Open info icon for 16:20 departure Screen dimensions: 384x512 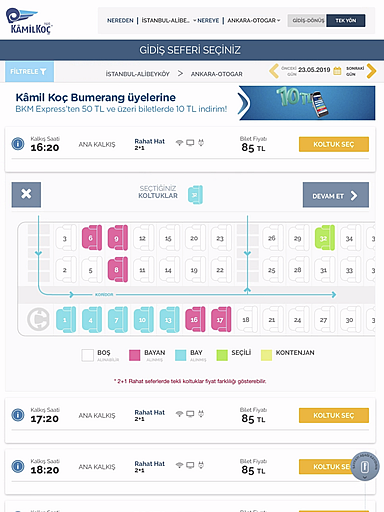[x=18, y=144]
